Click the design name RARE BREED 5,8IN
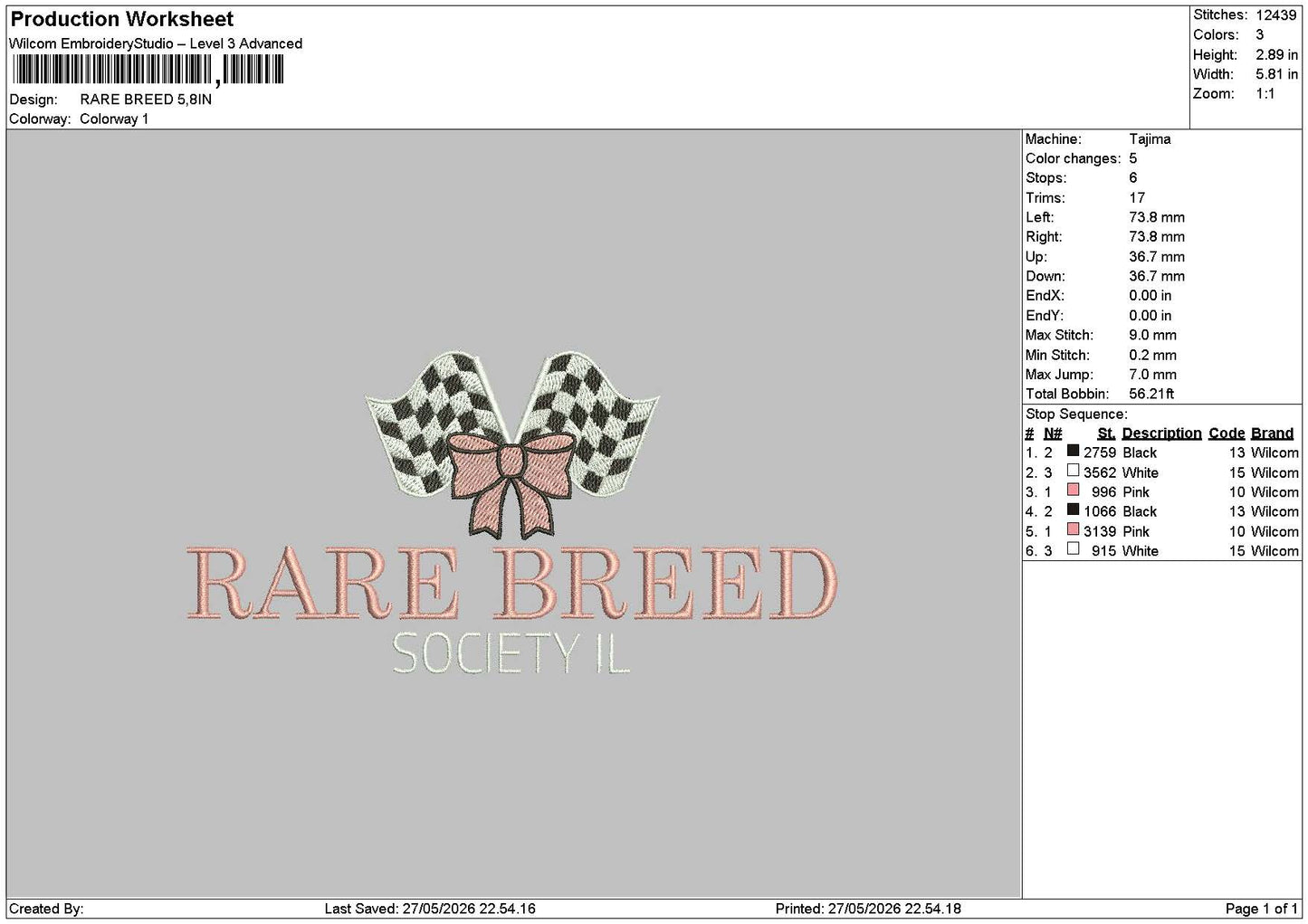 (146, 100)
